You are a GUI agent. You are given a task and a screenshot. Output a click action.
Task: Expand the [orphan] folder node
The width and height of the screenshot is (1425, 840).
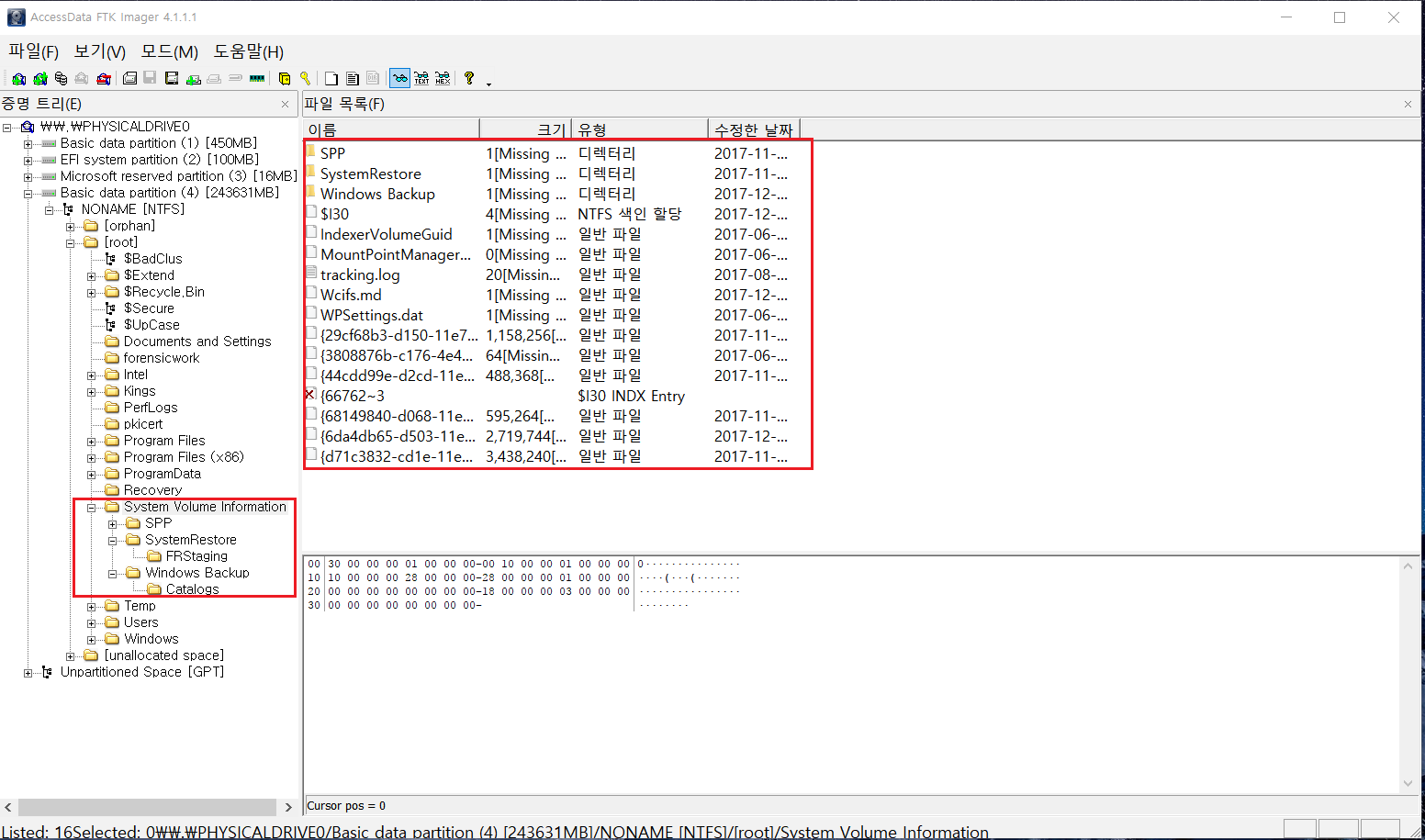pyautogui.click(x=70, y=227)
